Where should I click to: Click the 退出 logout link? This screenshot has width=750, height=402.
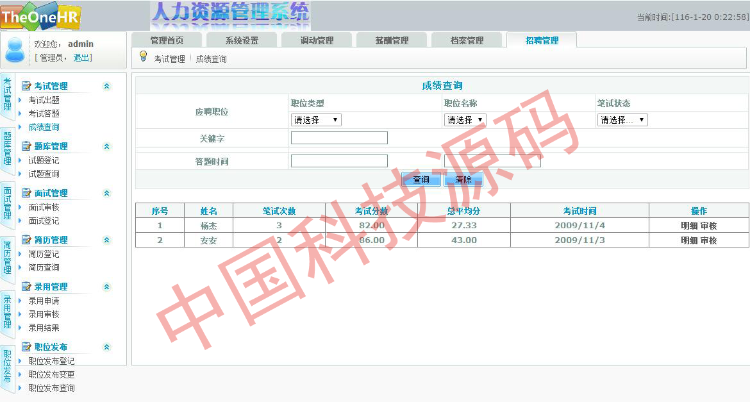click(x=81, y=57)
